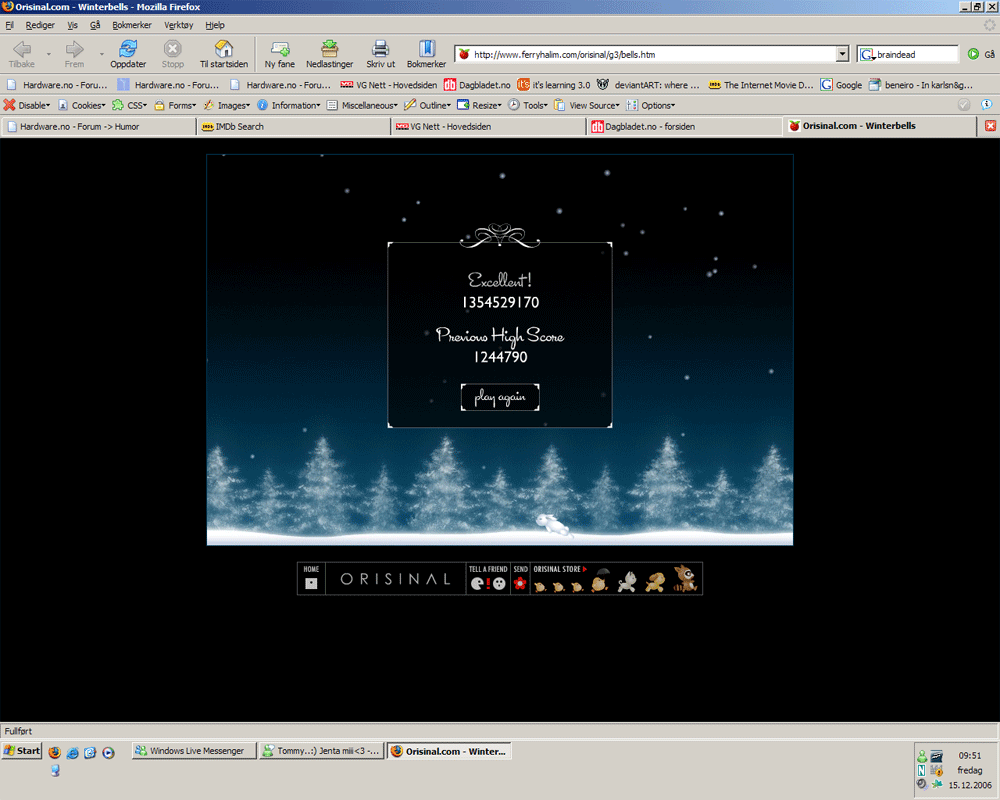Open the Disable developer menu

point(27,105)
